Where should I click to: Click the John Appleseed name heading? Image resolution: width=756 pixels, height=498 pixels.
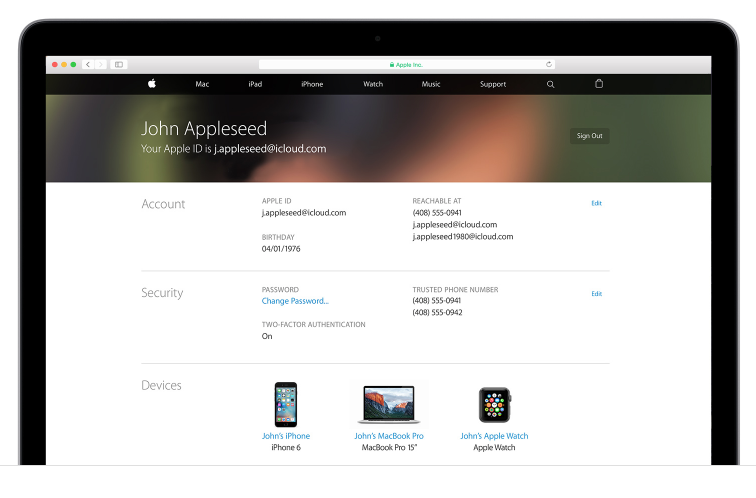(x=204, y=129)
